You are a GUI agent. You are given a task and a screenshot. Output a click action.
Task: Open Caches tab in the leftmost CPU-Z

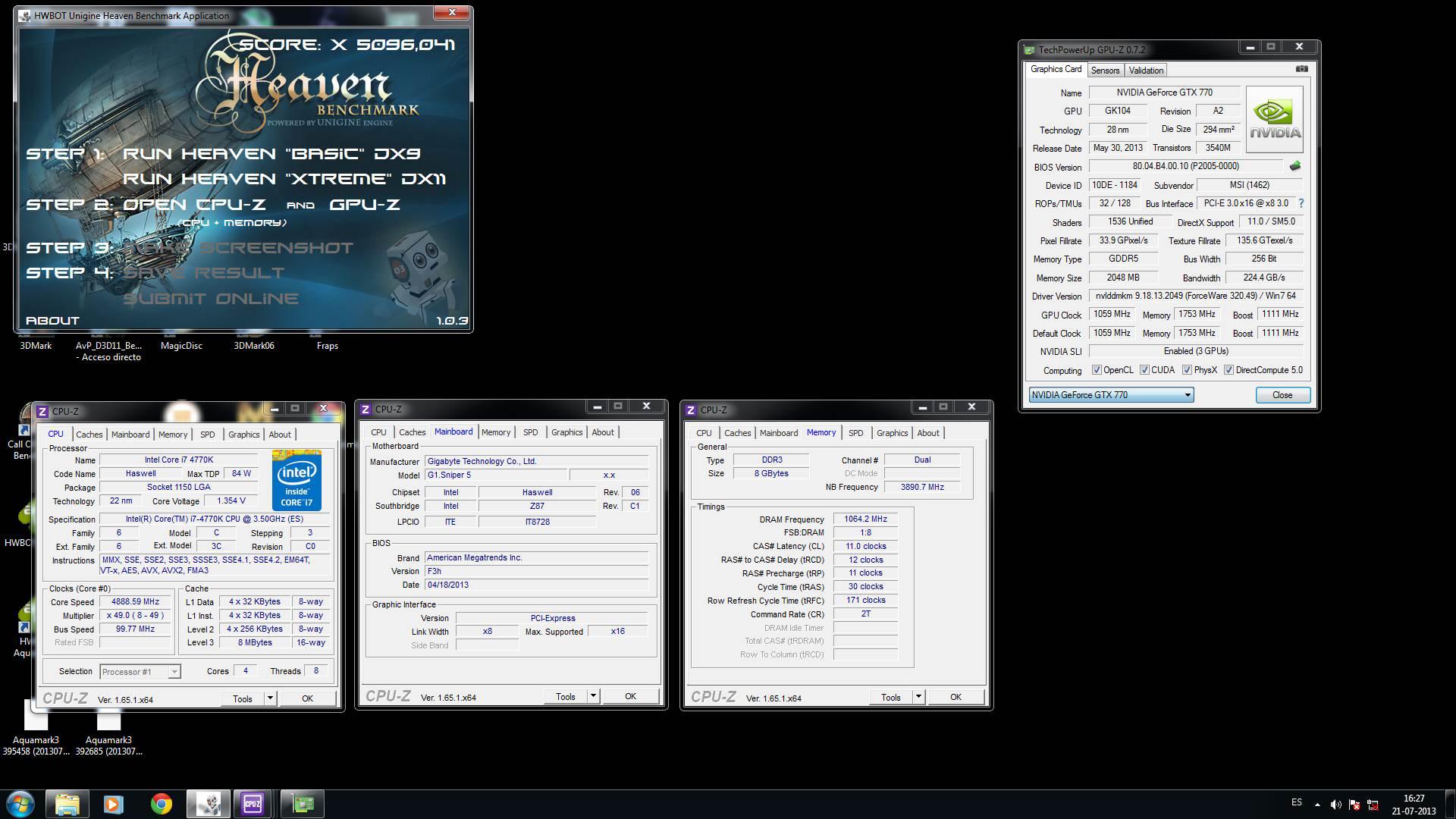pos(89,435)
